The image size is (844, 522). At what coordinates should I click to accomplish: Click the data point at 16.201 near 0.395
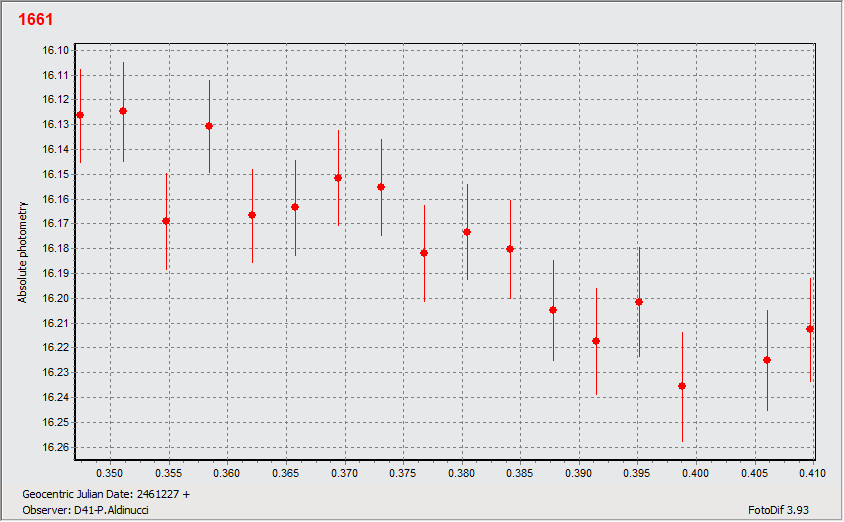tap(639, 302)
